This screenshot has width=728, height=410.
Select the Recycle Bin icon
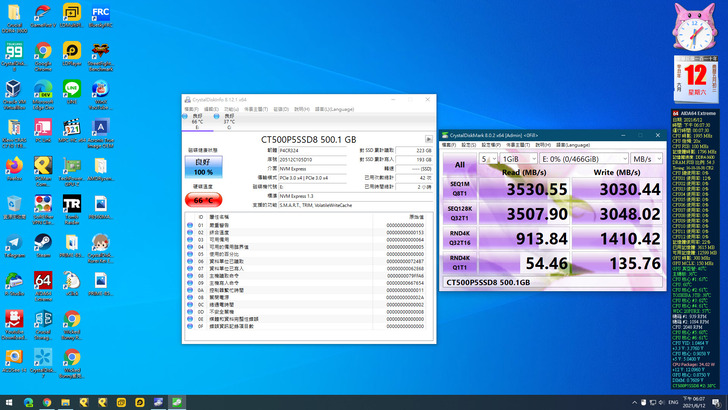click(x=14, y=205)
